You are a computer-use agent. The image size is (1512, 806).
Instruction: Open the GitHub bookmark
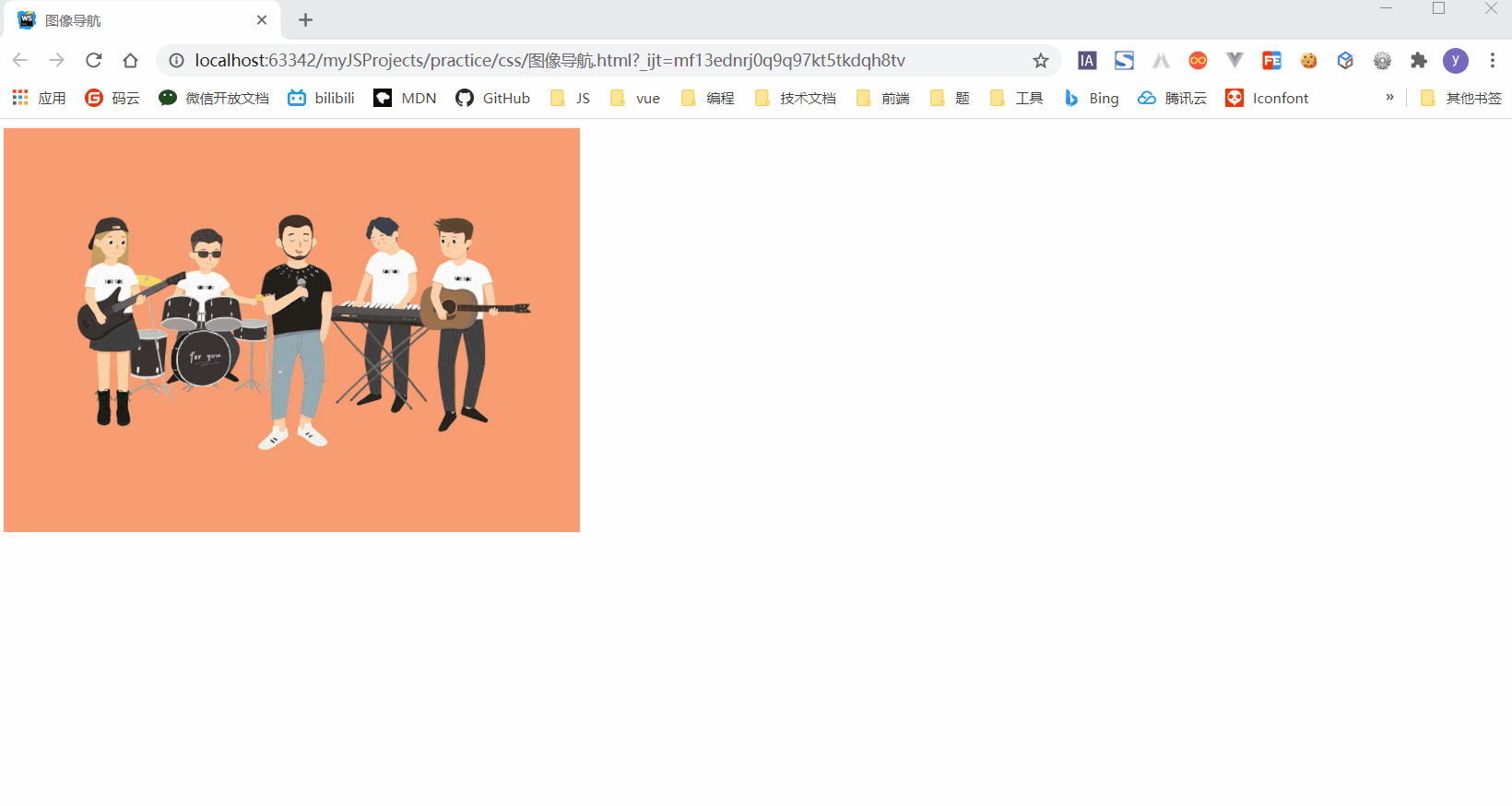[492, 98]
